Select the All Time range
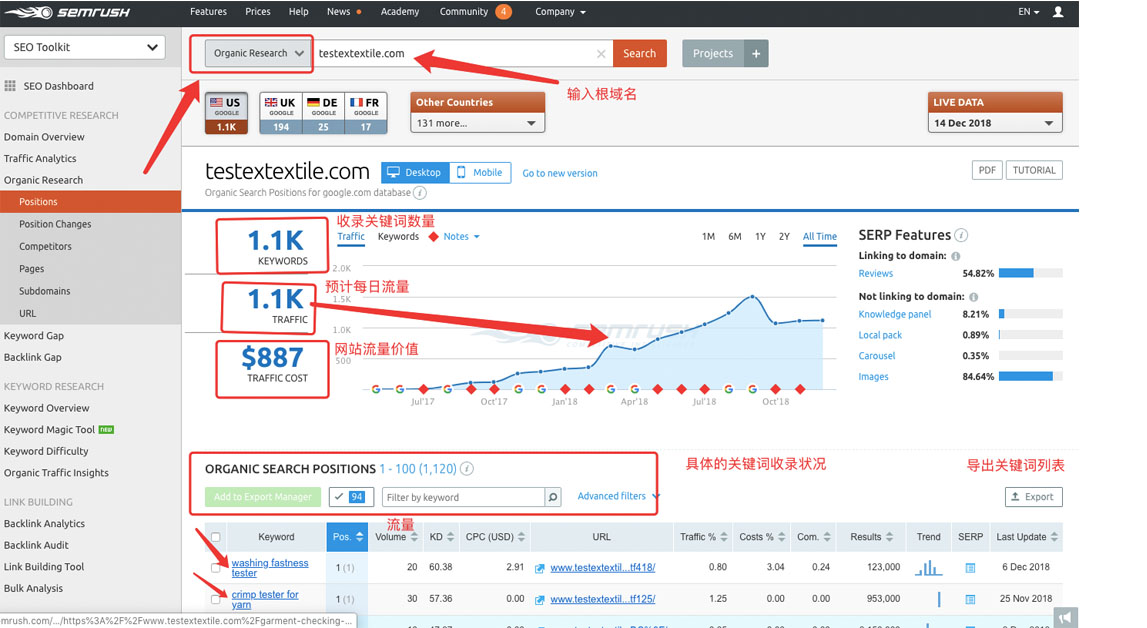The image size is (1147, 628). pos(819,237)
